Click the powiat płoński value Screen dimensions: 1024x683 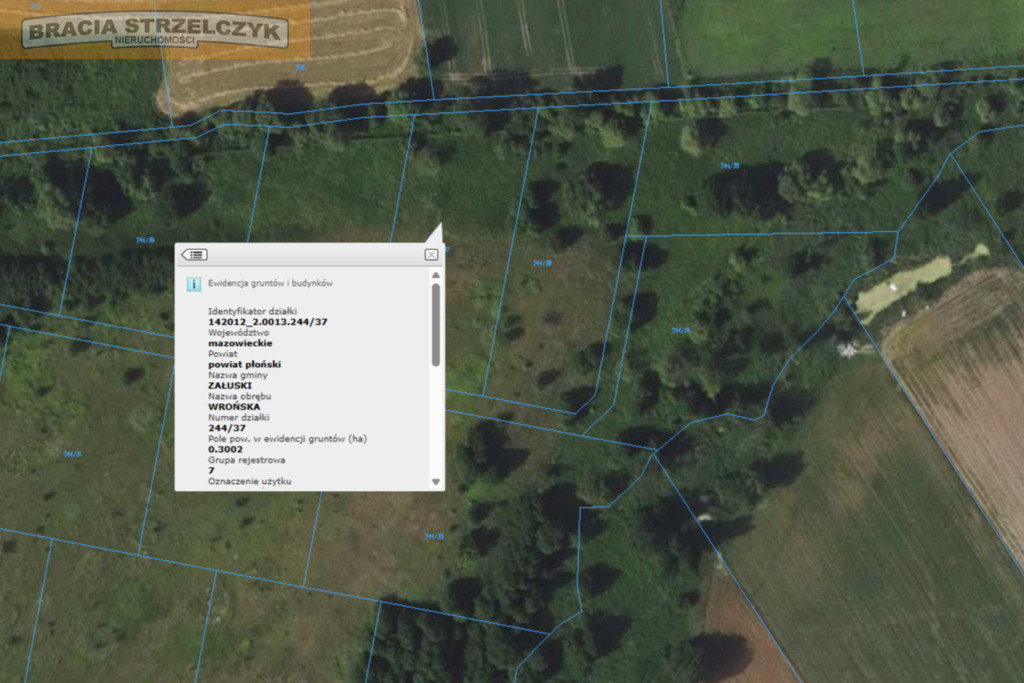[x=244, y=364]
